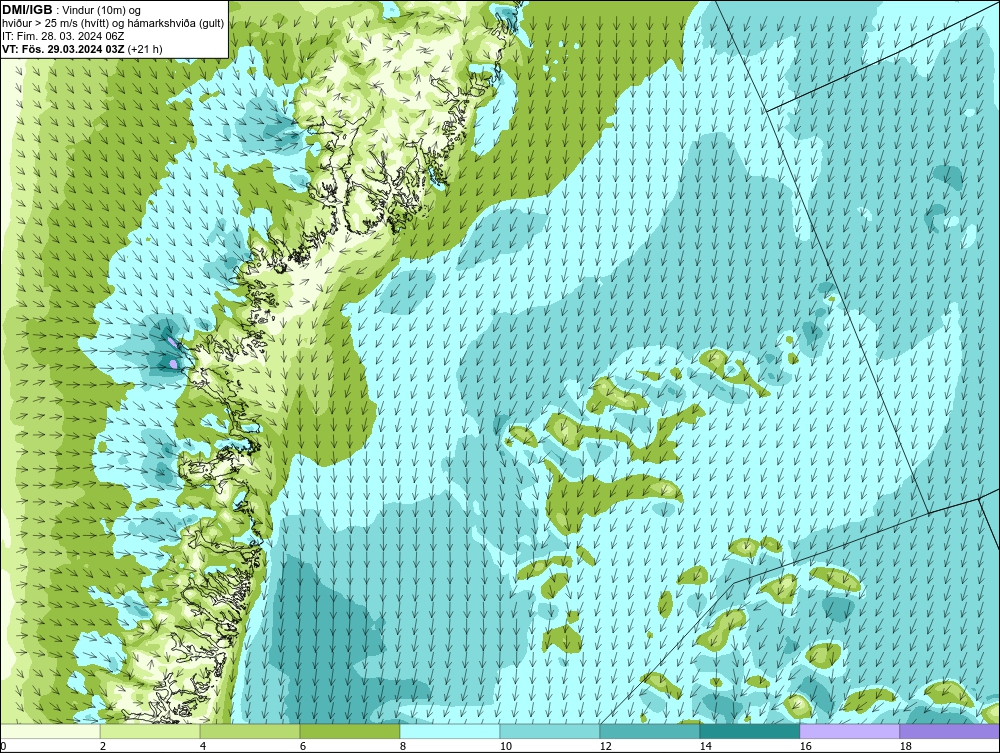Click the legend scale label '4'
Screen dimensions: 1000x753
pyautogui.click(x=203, y=746)
